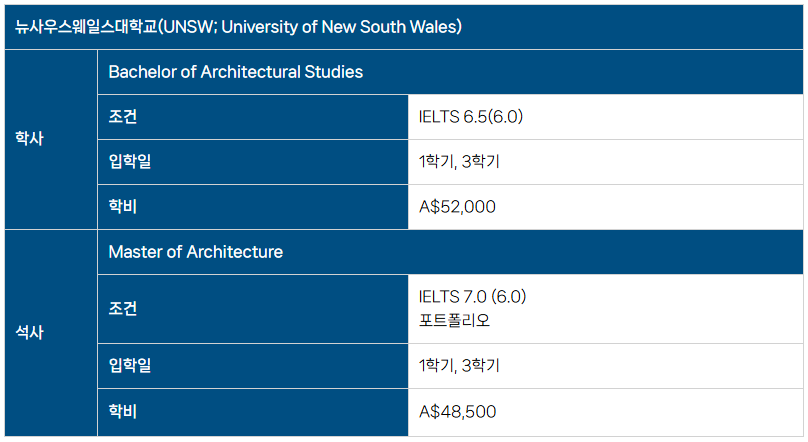Select the A$48,500 tuition value
Screen dimensions: 808x442
click(457, 412)
